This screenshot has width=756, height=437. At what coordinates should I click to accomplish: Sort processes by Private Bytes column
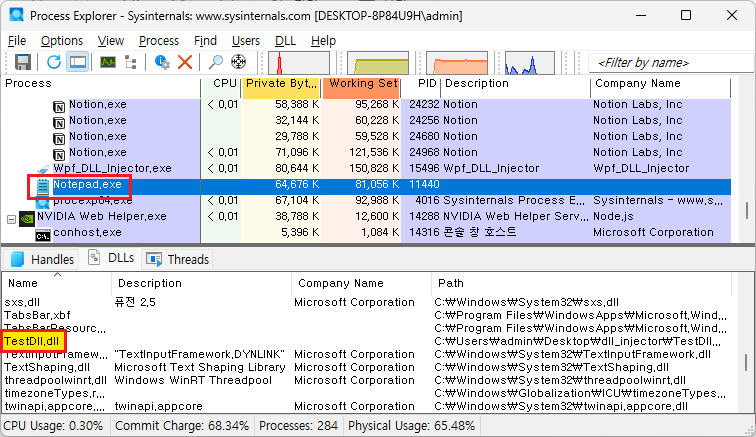[281, 84]
